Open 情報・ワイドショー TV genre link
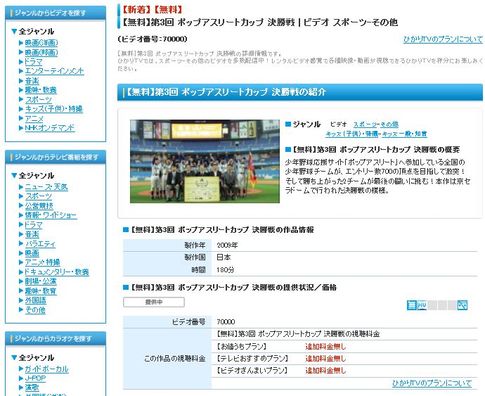The width and height of the screenshot is (485, 396). 51,215
